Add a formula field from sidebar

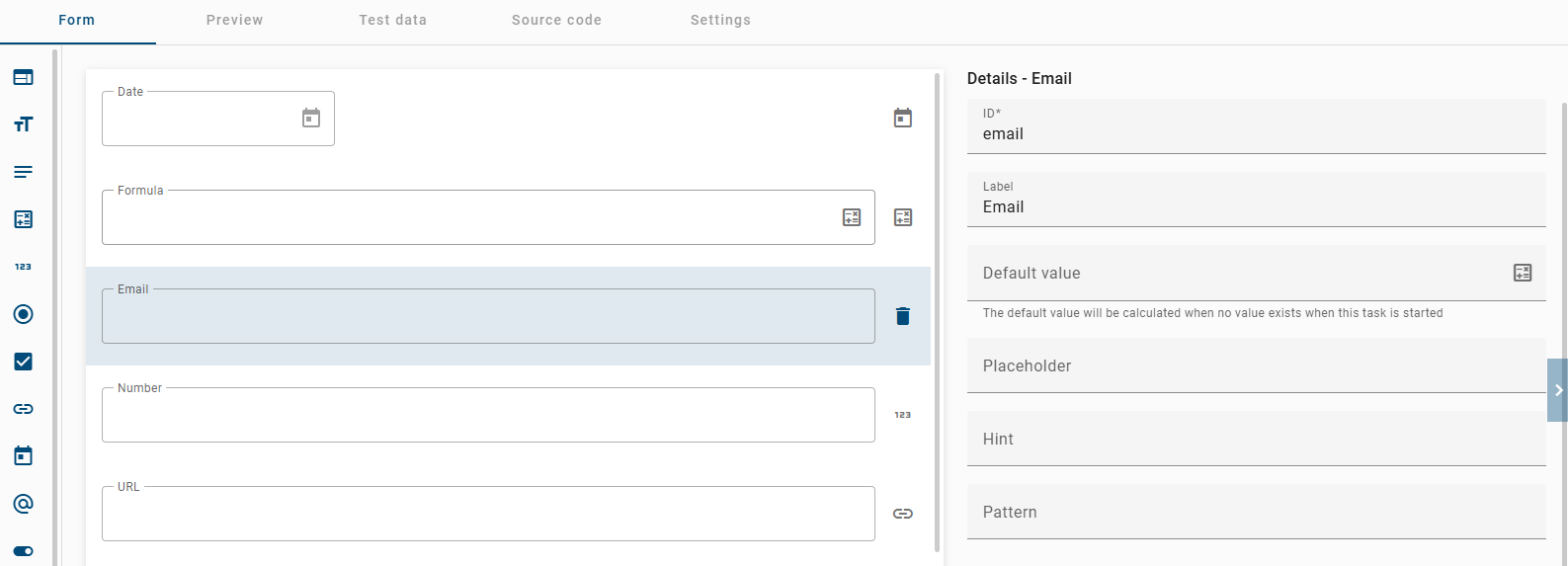pos(24,219)
